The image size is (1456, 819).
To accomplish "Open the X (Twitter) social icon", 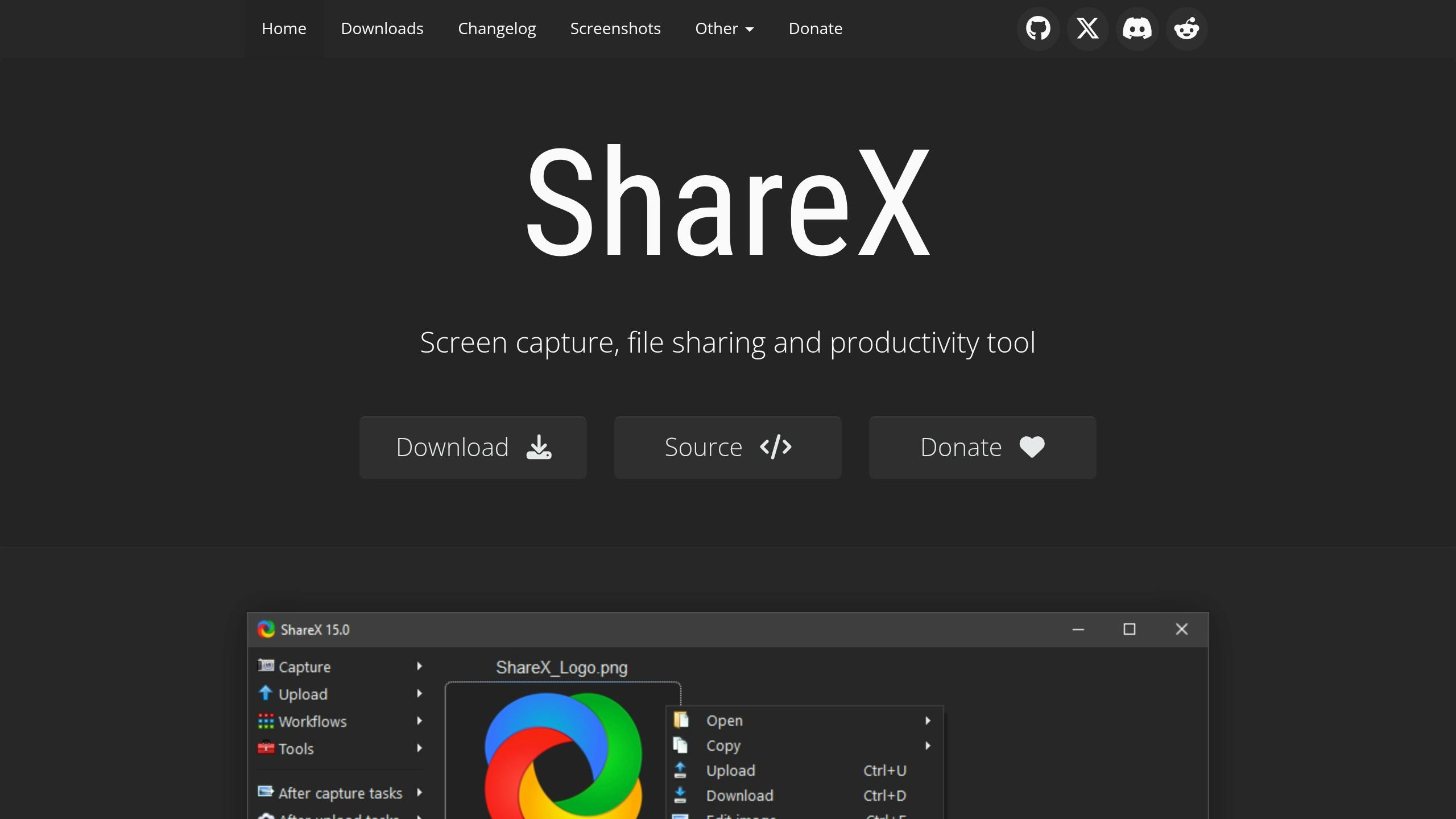I will (1087, 28).
